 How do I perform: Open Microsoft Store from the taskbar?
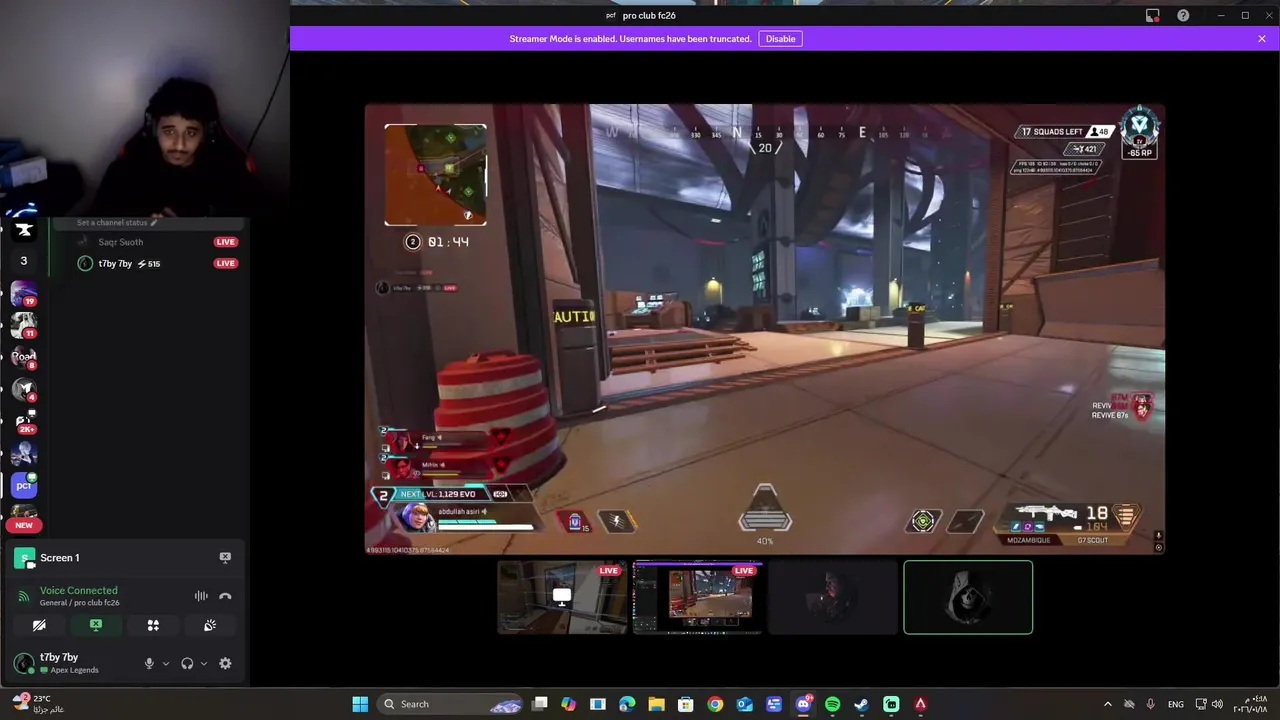coord(686,704)
